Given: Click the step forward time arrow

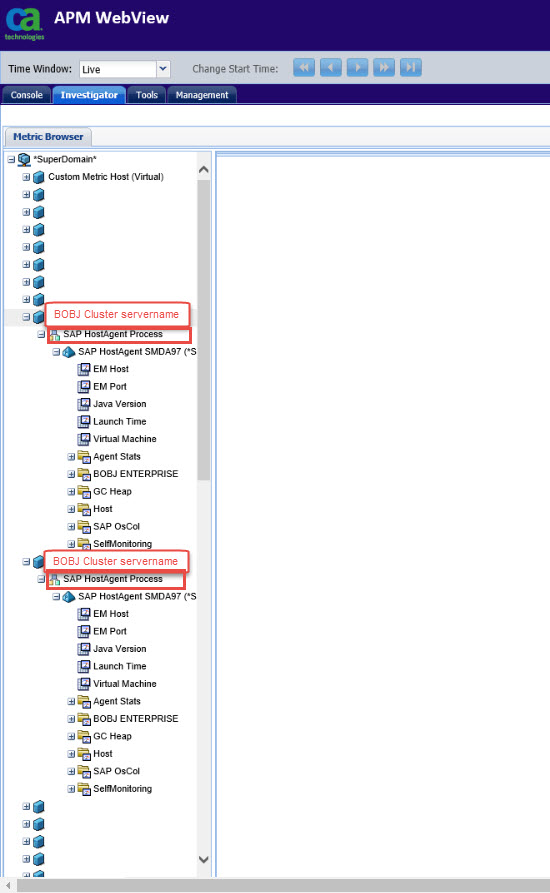Looking at the screenshot, I should pyautogui.click(x=358, y=68).
